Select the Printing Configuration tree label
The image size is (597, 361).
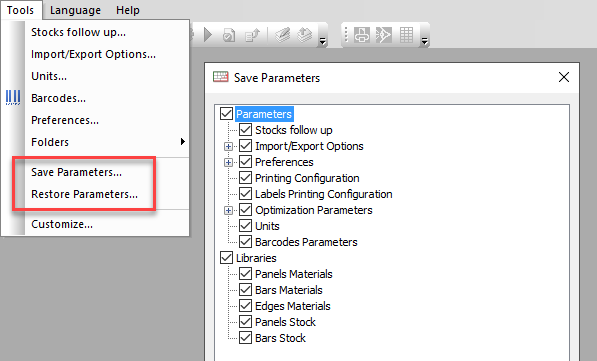[307, 178]
